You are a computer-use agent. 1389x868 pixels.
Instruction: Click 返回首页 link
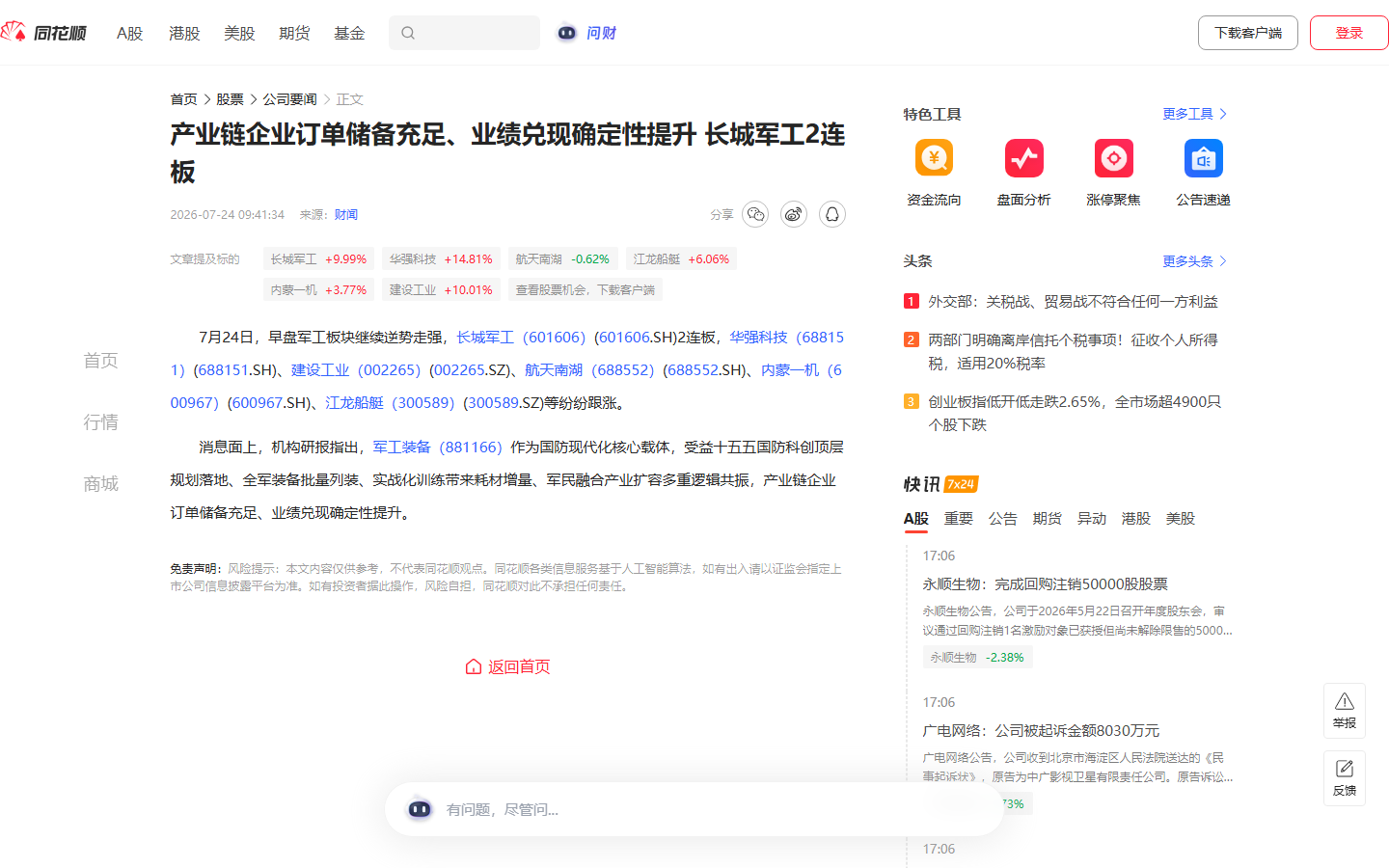click(x=519, y=666)
